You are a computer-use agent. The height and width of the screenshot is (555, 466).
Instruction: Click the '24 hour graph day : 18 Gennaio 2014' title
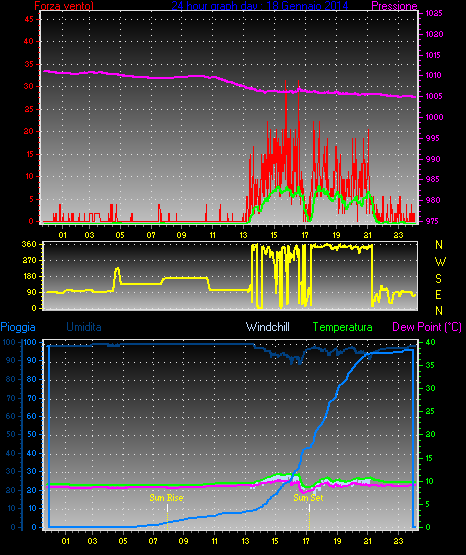260,6
